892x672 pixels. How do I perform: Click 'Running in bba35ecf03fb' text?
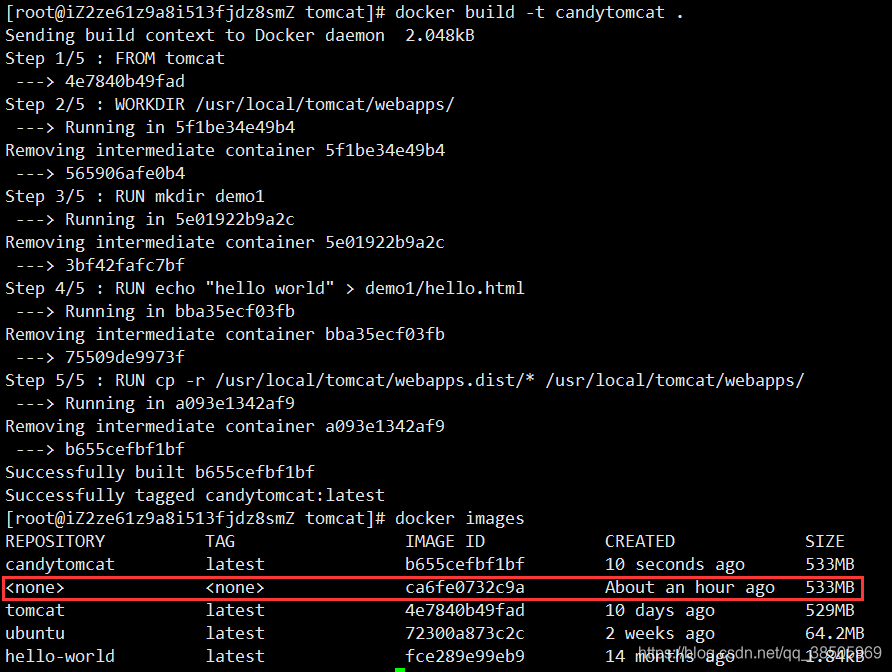point(180,311)
